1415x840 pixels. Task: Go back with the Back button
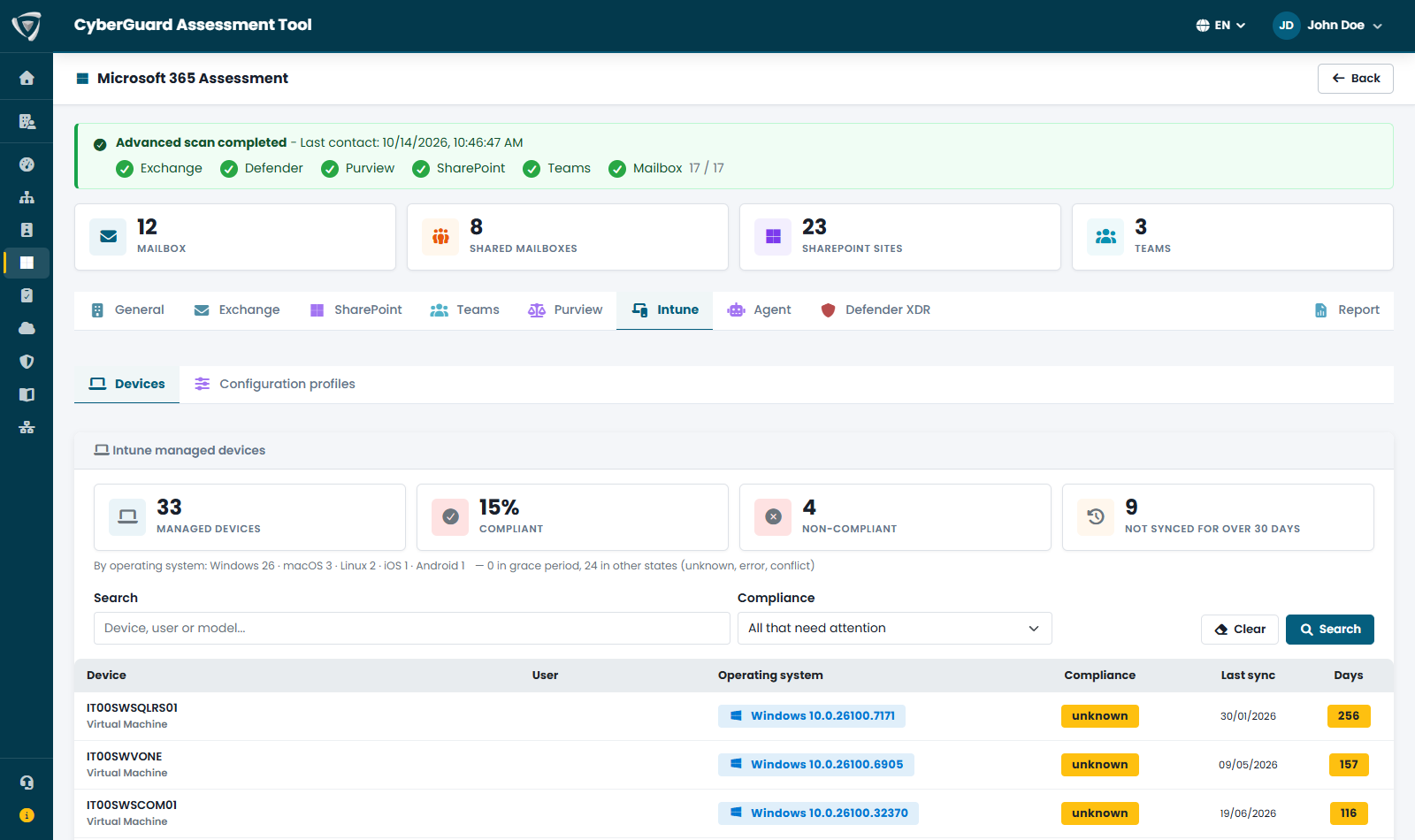tap(1355, 79)
